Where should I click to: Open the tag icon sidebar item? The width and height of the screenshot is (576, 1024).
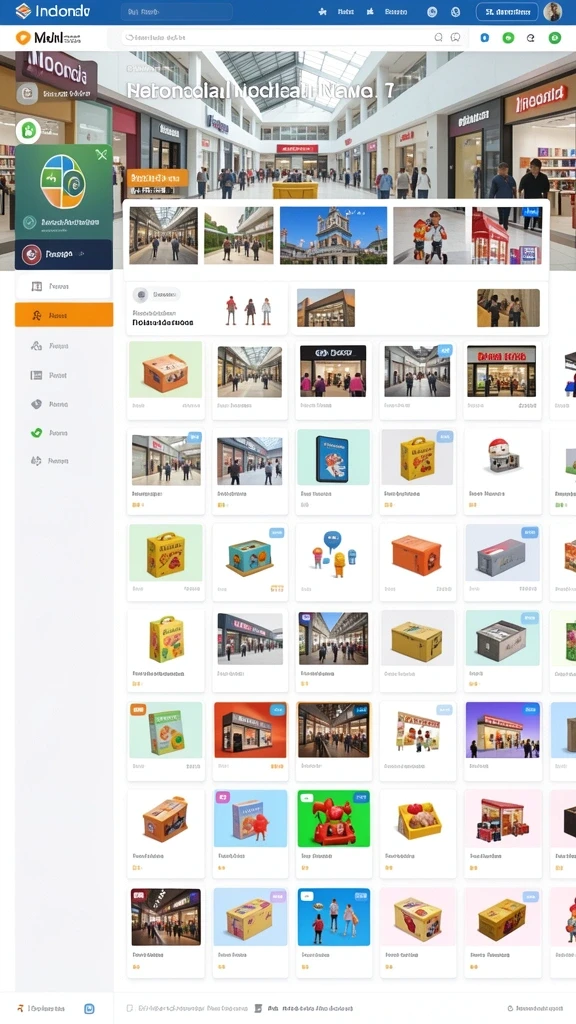pos(64,404)
